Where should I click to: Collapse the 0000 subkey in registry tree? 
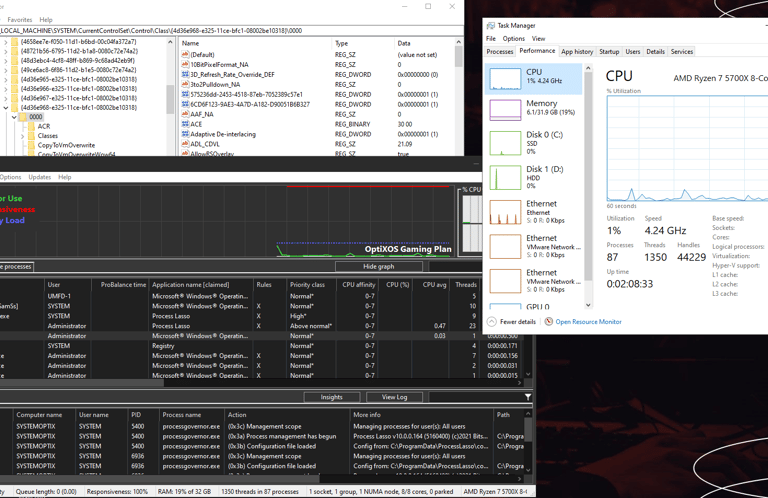(14, 117)
